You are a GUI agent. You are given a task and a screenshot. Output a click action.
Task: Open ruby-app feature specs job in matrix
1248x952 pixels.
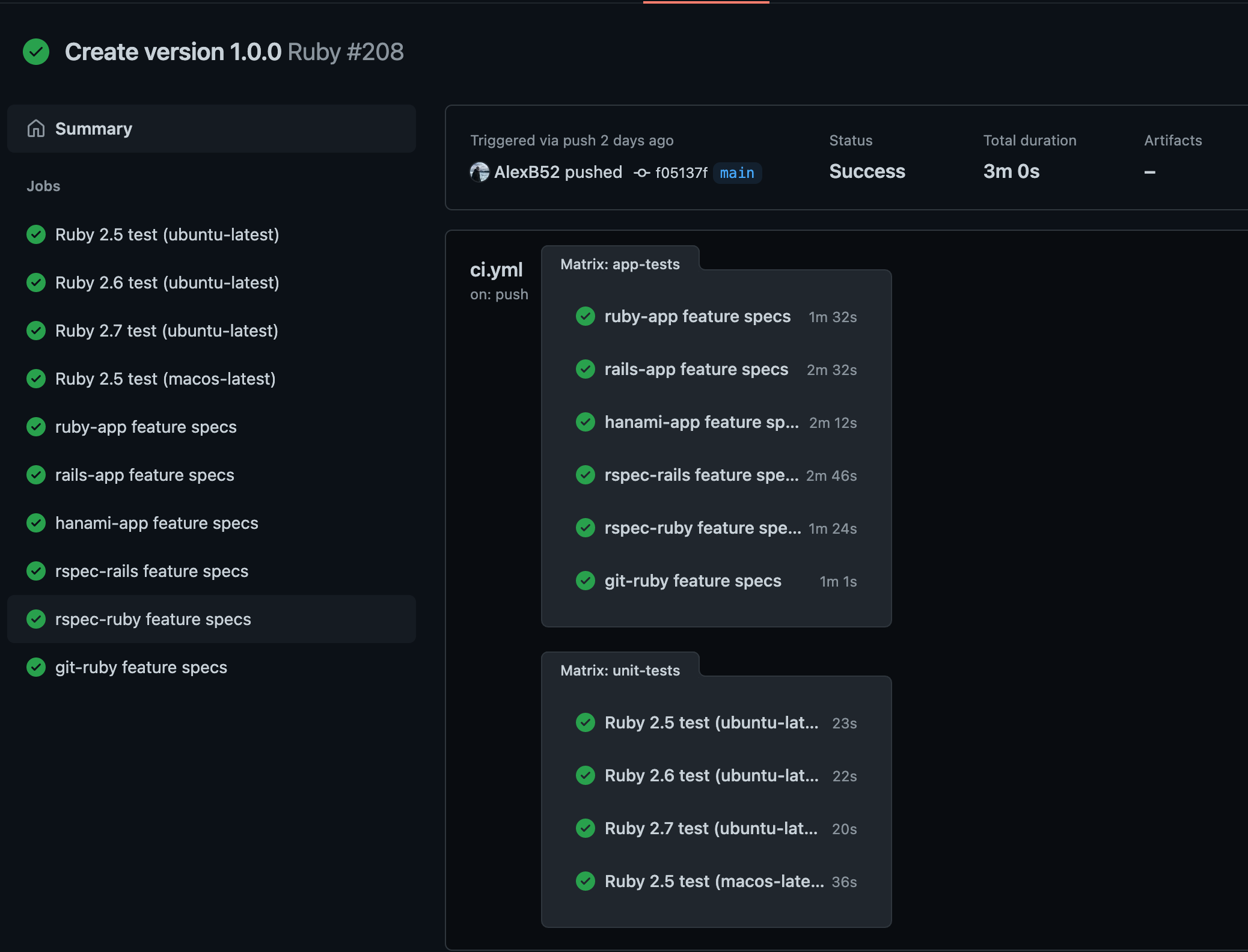click(x=697, y=317)
